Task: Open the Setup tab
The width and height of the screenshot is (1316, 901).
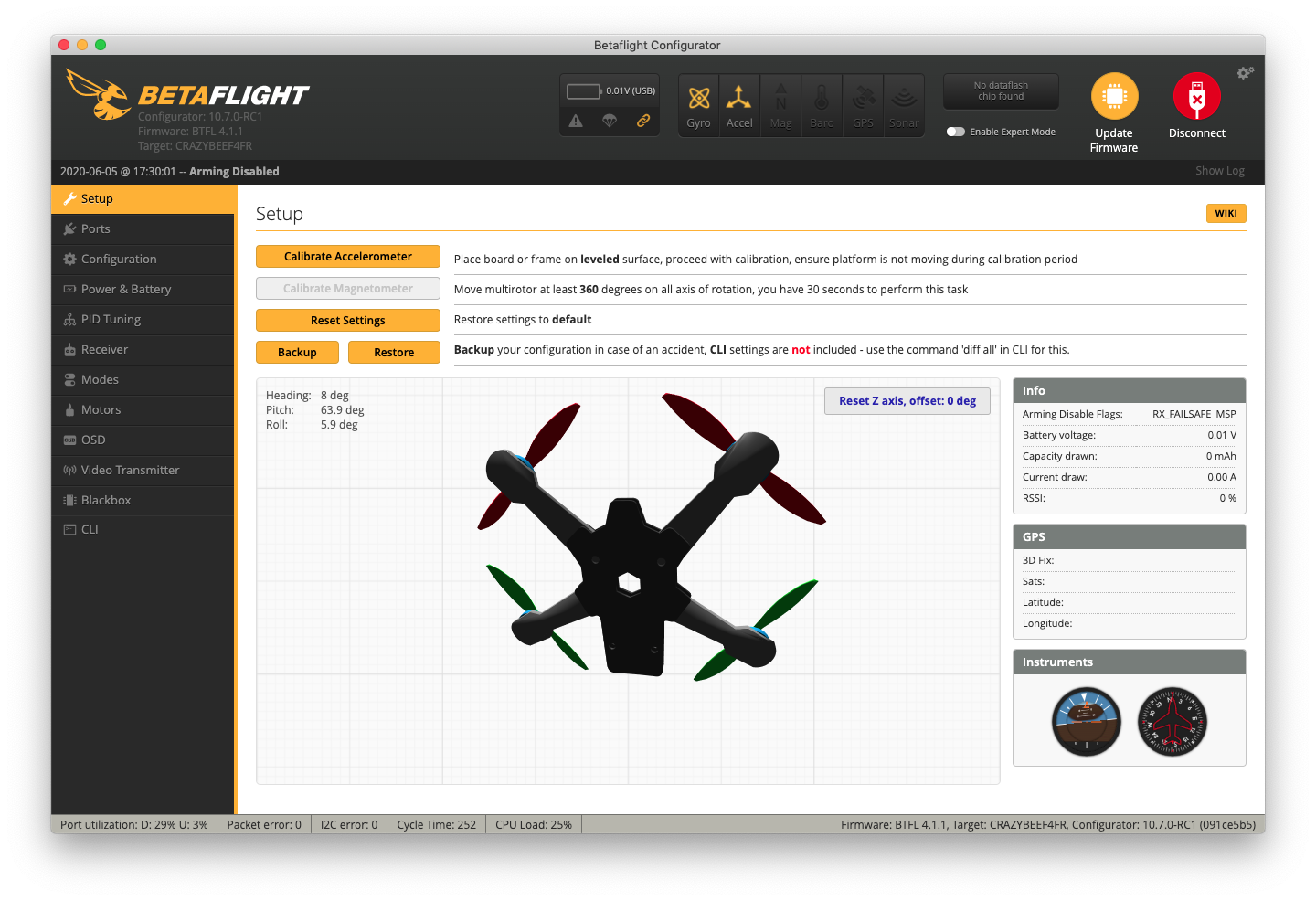Action: (x=143, y=199)
